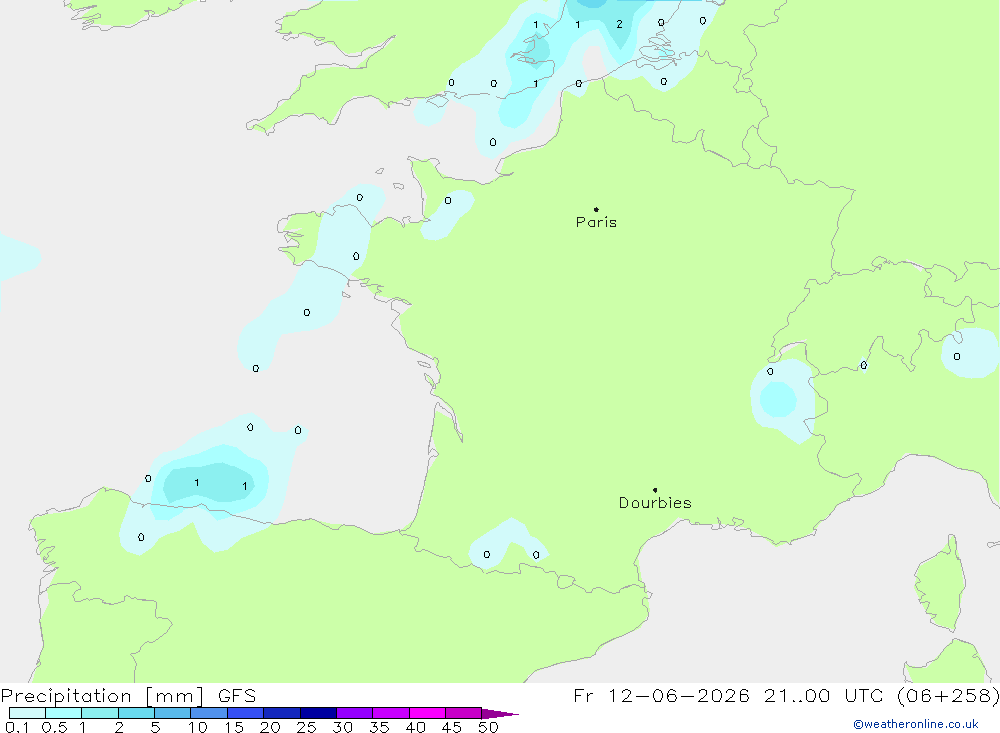This screenshot has height=733, width=1000.
Task: Click the legend value '25'
Action: (306, 727)
